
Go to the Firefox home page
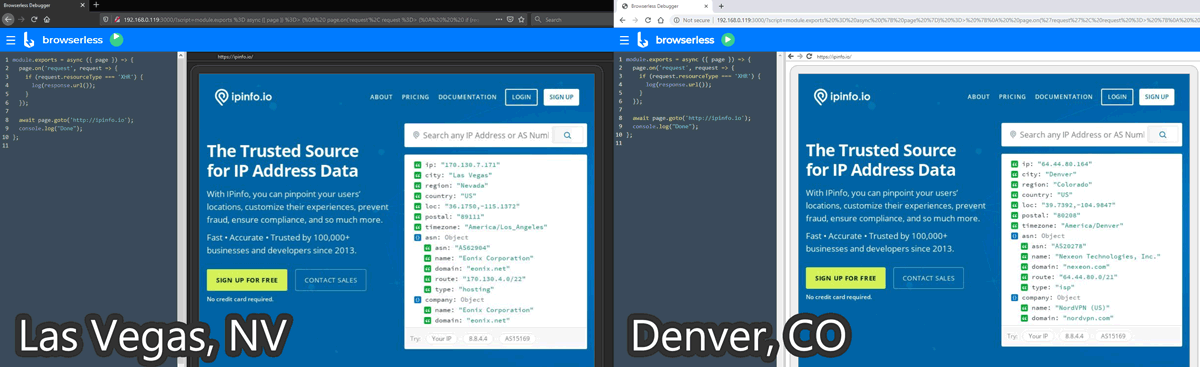[47, 19]
